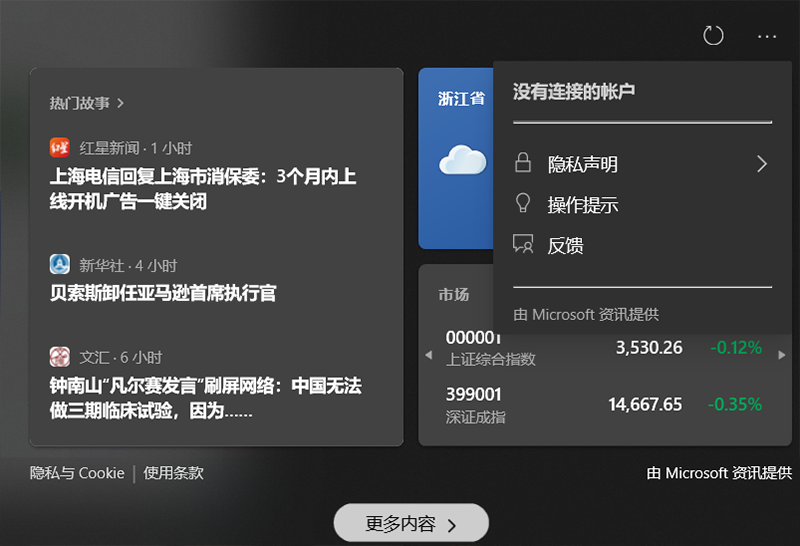Click the 新华社 source logo

60,264
